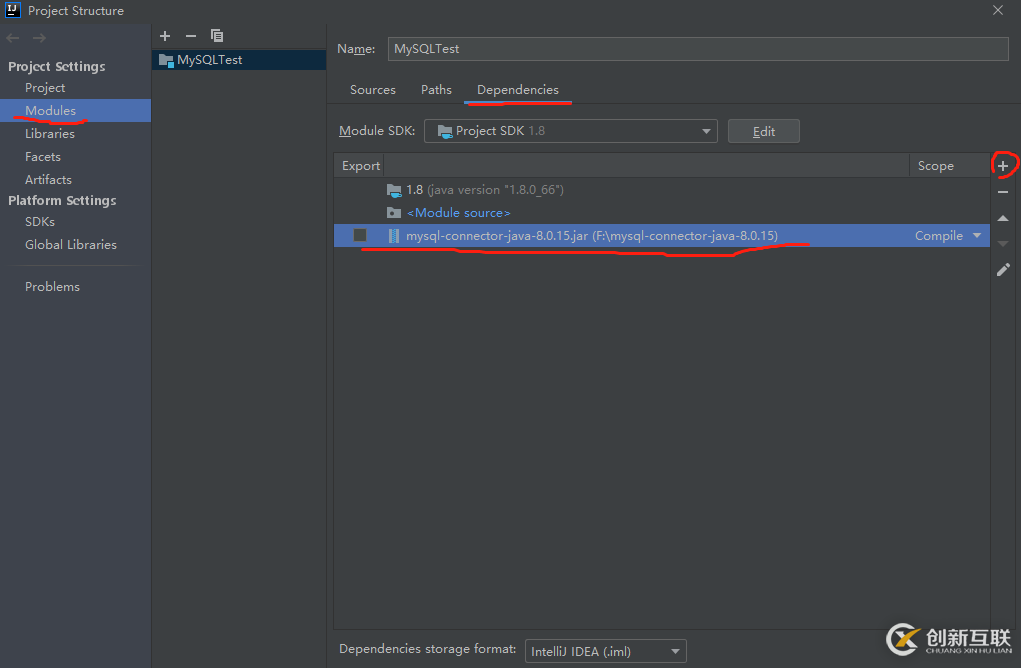Add a dependency with the plus icon
Screen dimensions: 1021x668
point(1003,166)
